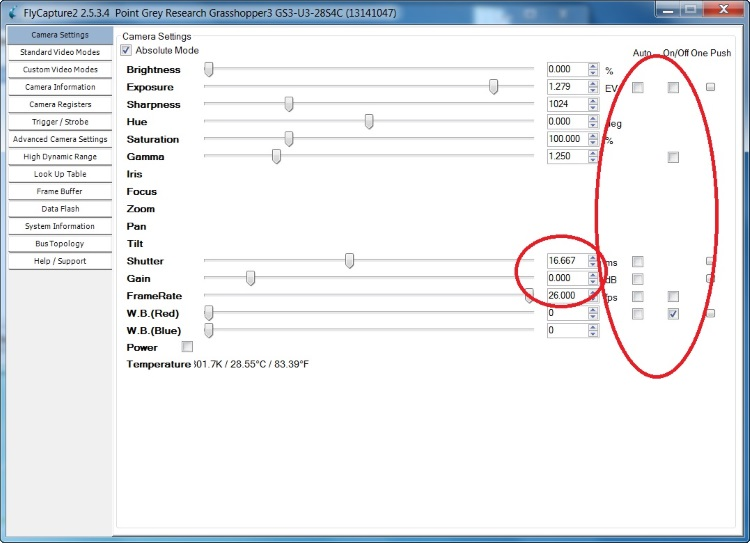Toggle the FrameRate On/Off checkbox

[673, 297]
